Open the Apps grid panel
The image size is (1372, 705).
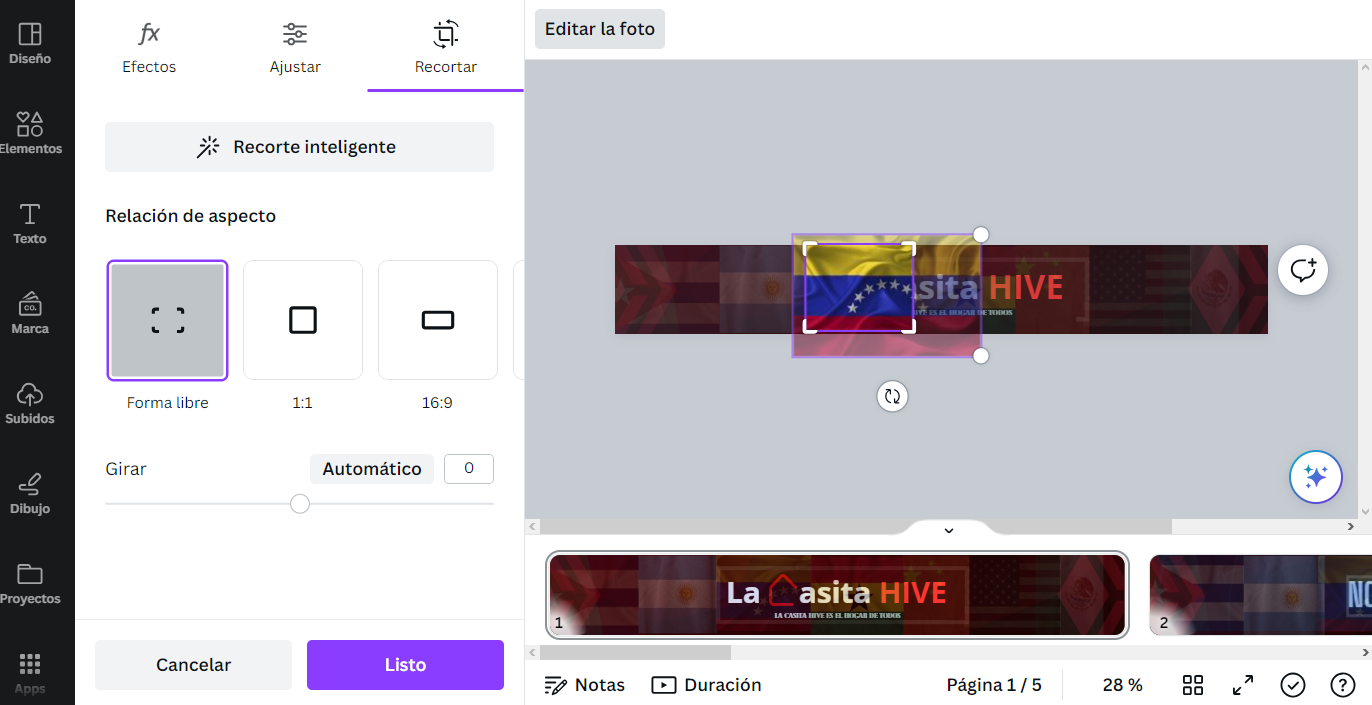click(30, 673)
